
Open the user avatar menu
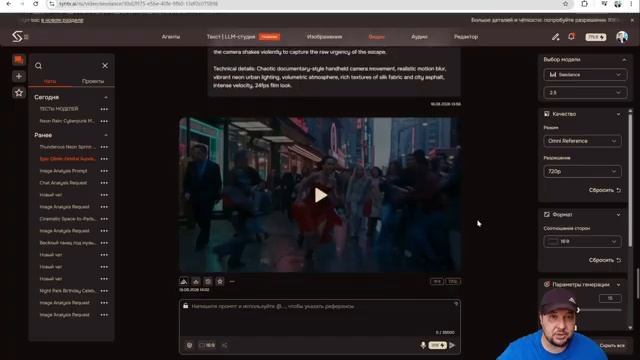tap(622, 37)
